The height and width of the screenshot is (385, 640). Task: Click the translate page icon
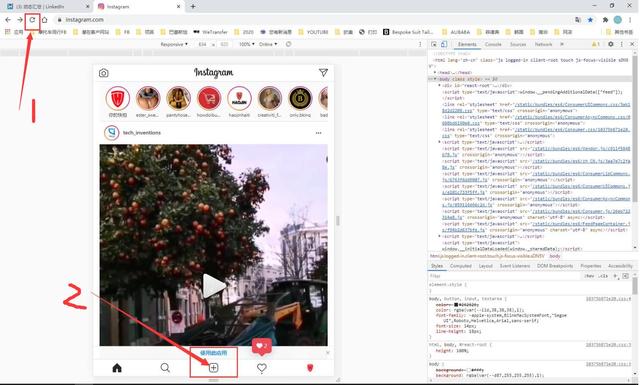(578, 20)
